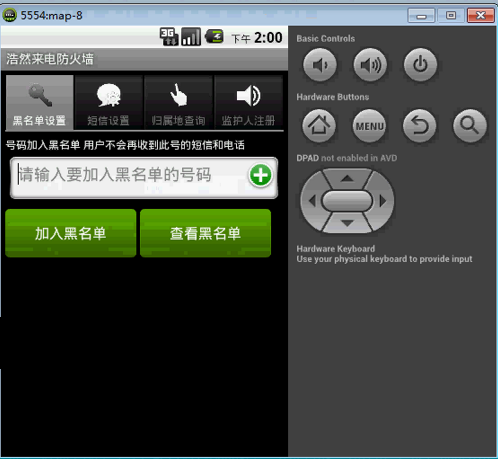The image size is (498, 459).
Task: Click the DPAD left arrow
Action: point(312,201)
